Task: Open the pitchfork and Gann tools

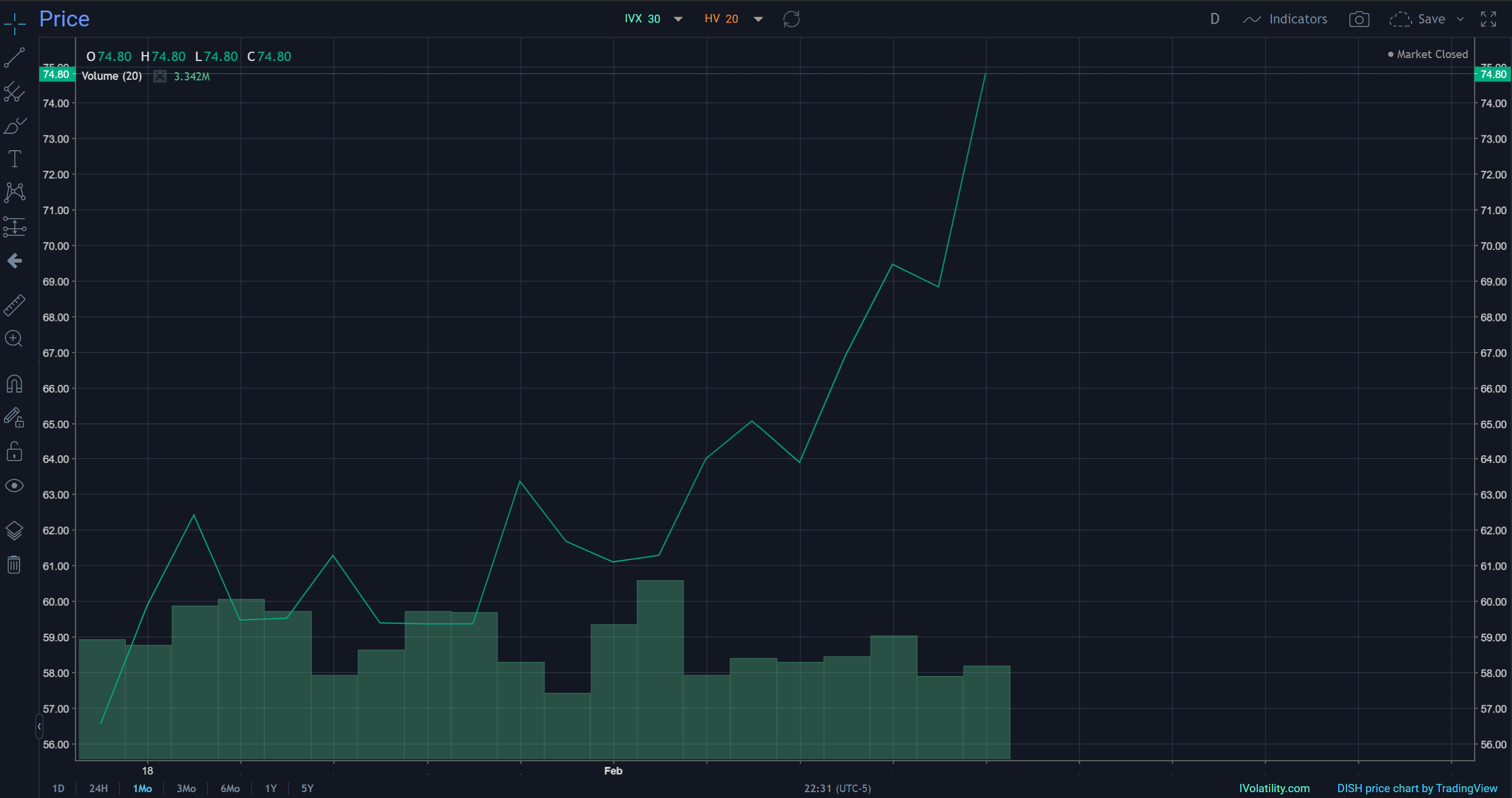Action: point(14,92)
